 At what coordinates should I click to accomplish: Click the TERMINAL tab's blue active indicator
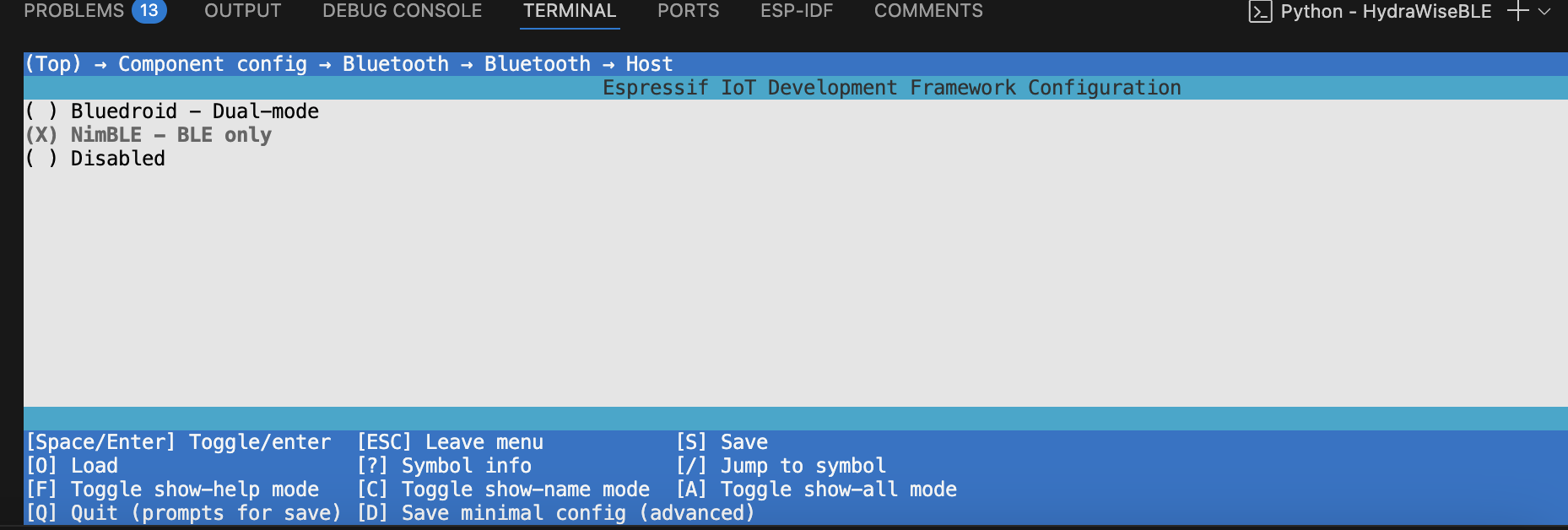click(x=570, y=26)
